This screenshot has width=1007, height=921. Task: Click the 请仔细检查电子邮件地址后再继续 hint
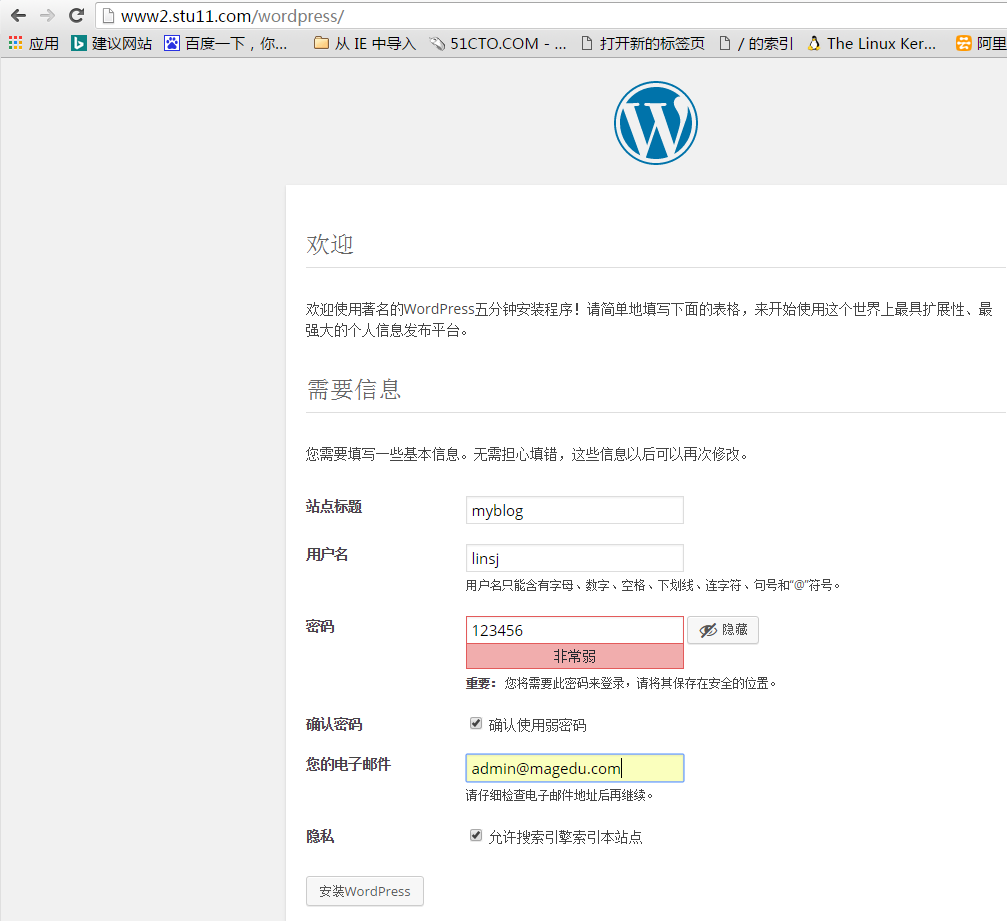pyautogui.click(x=559, y=795)
